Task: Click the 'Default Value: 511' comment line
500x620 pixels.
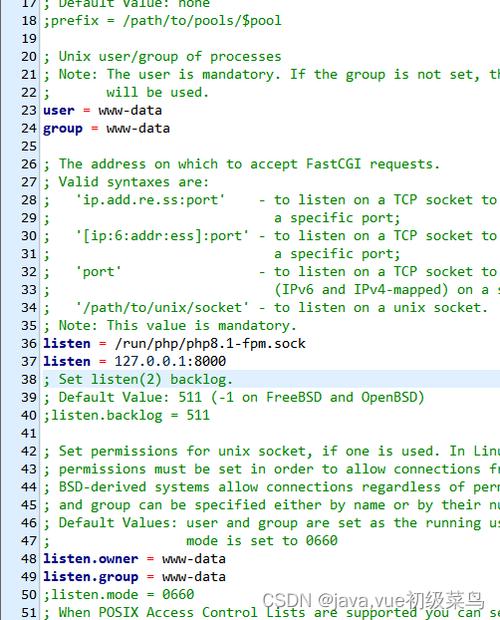Action: coord(234,397)
